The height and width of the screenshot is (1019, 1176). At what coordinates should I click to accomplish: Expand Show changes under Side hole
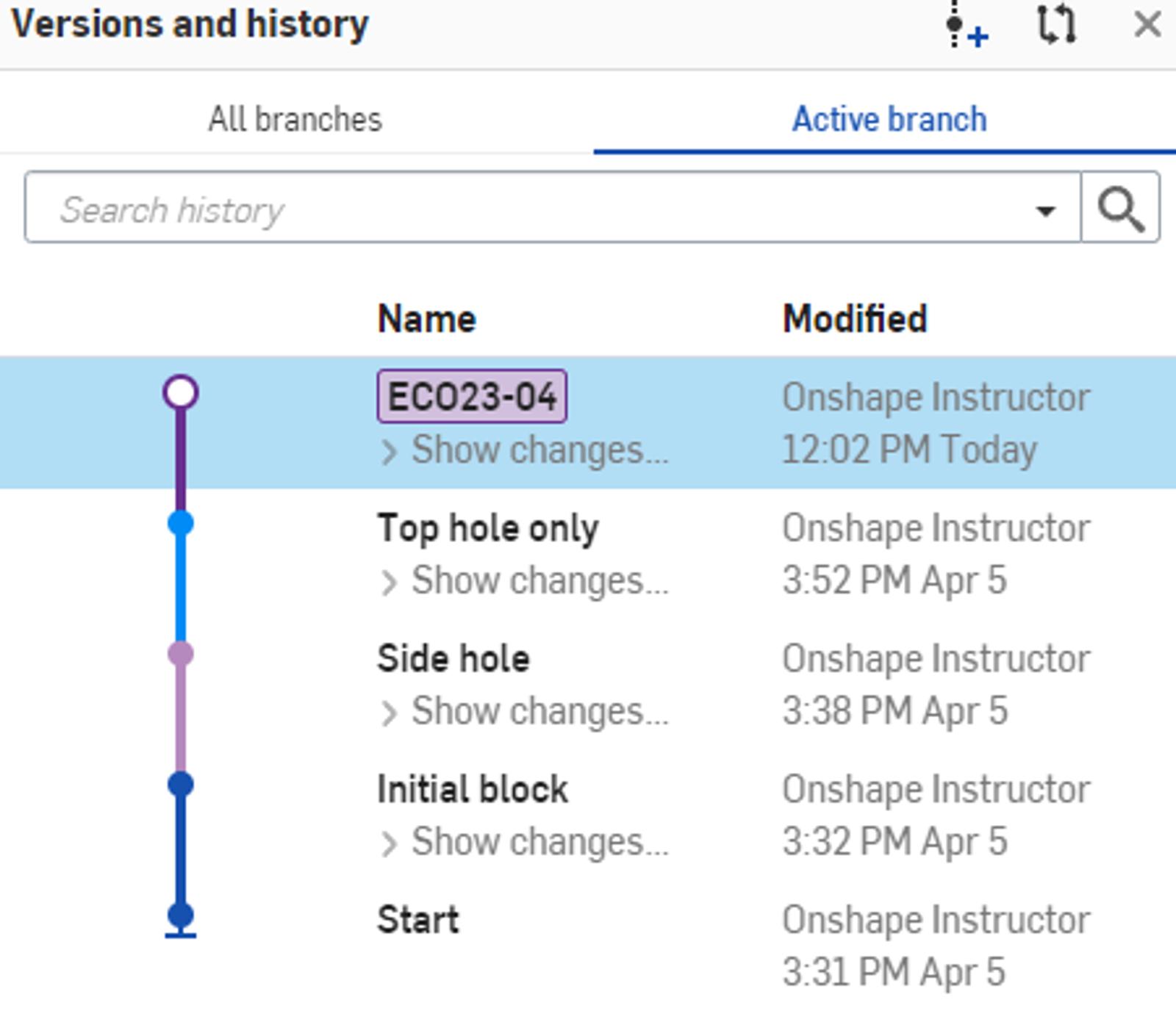(x=526, y=711)
